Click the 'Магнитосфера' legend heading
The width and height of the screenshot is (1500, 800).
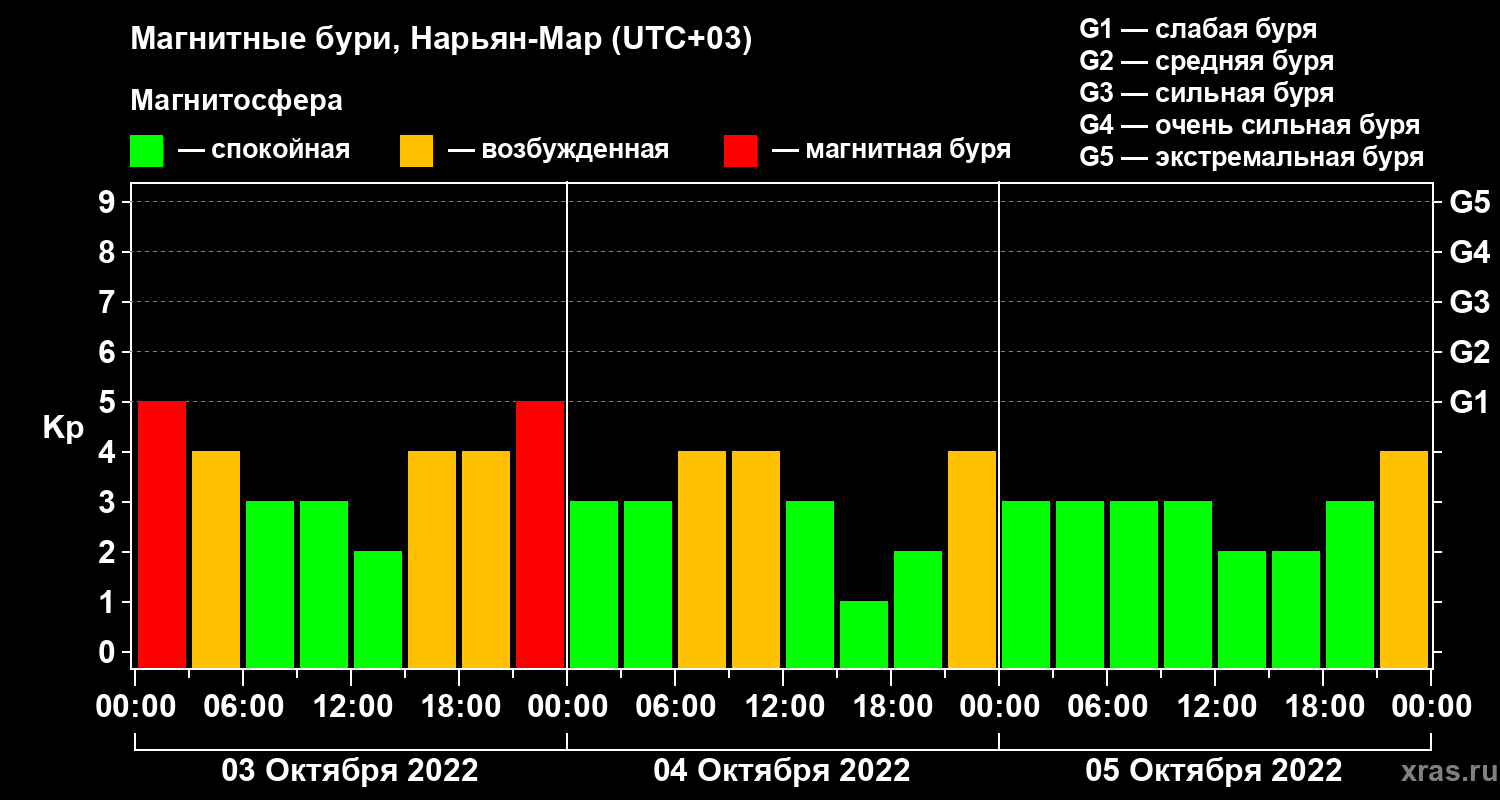pos(236,101)
